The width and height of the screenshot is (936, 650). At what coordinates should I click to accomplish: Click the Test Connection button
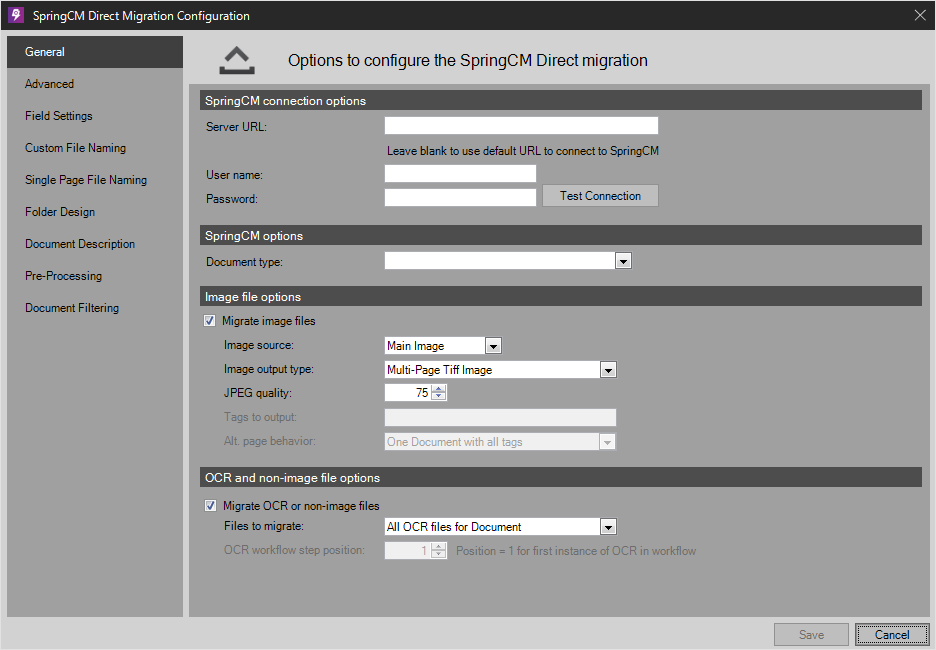(x=601, y=196)
